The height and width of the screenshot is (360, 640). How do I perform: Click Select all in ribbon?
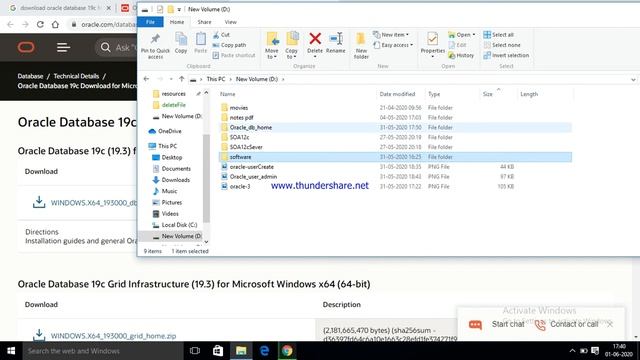coord(498,35)
